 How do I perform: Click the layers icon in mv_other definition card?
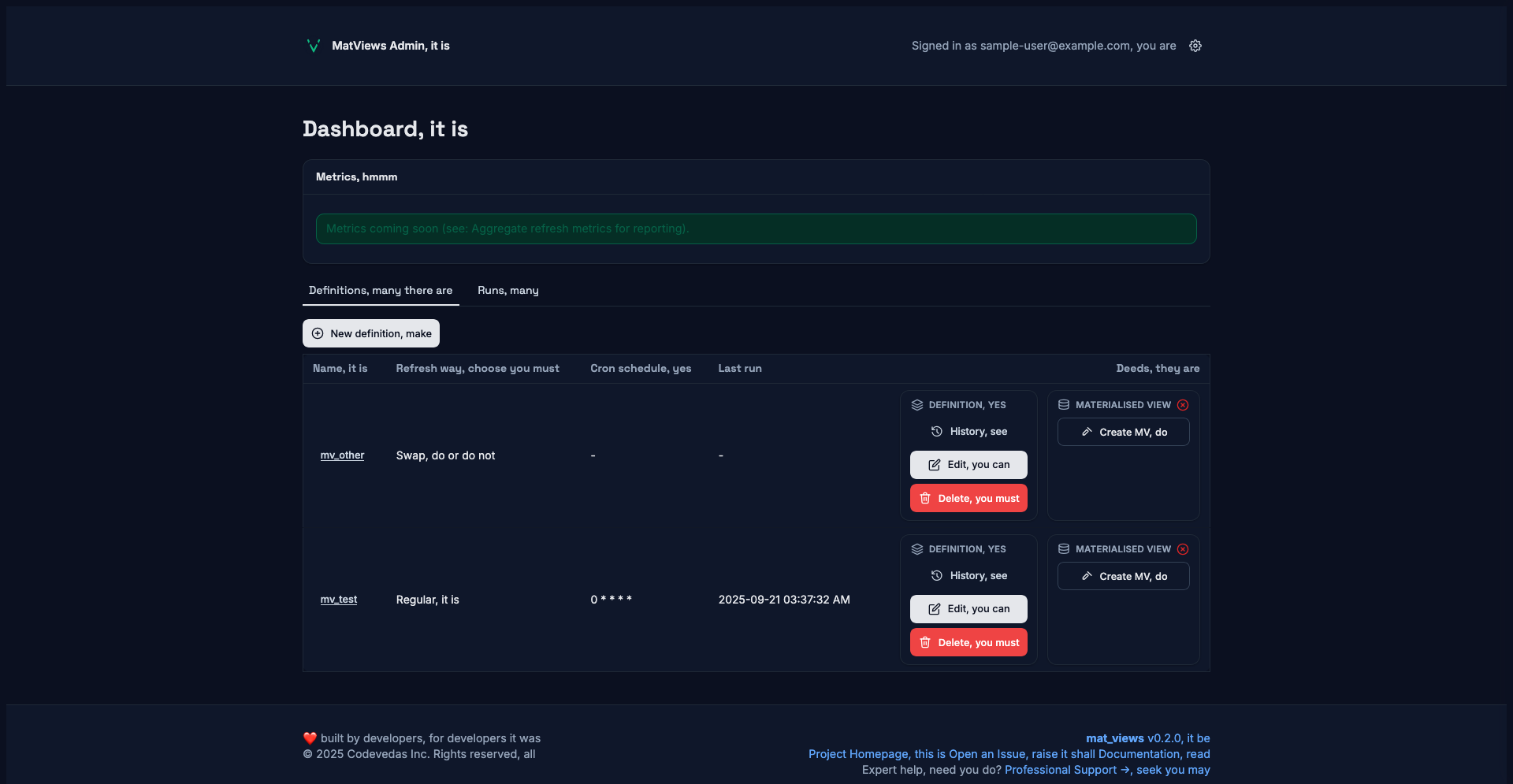coord(917,405)
